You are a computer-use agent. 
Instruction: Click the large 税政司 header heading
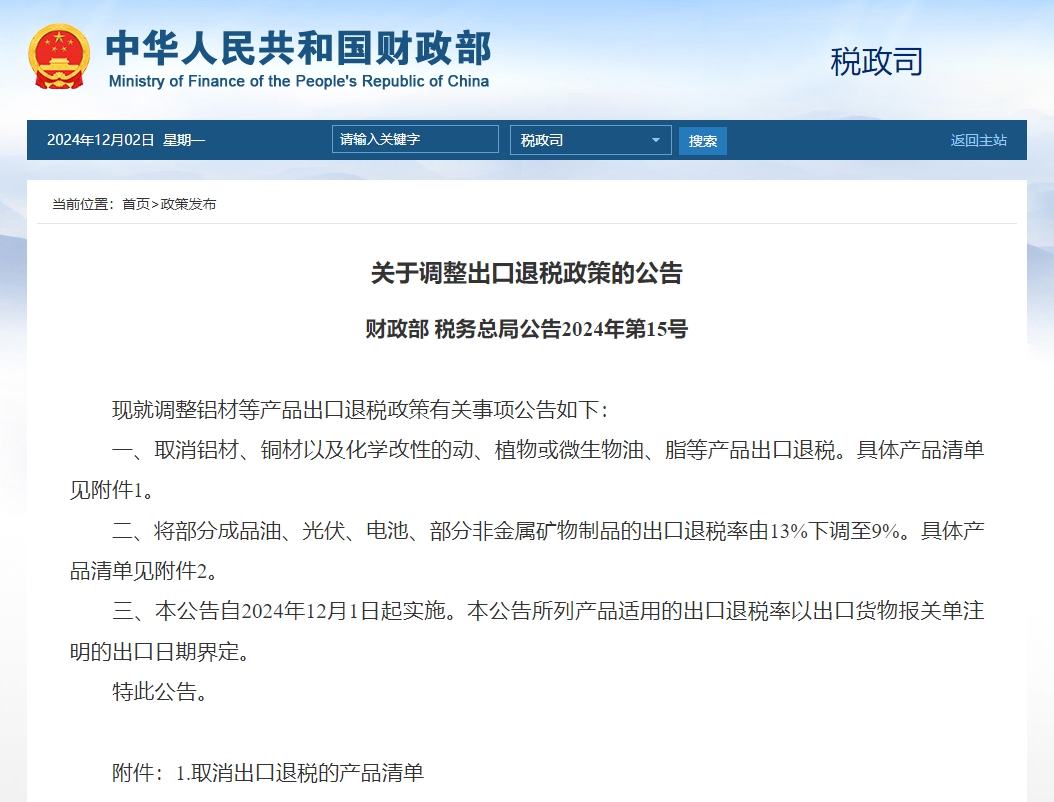(876, 62)
